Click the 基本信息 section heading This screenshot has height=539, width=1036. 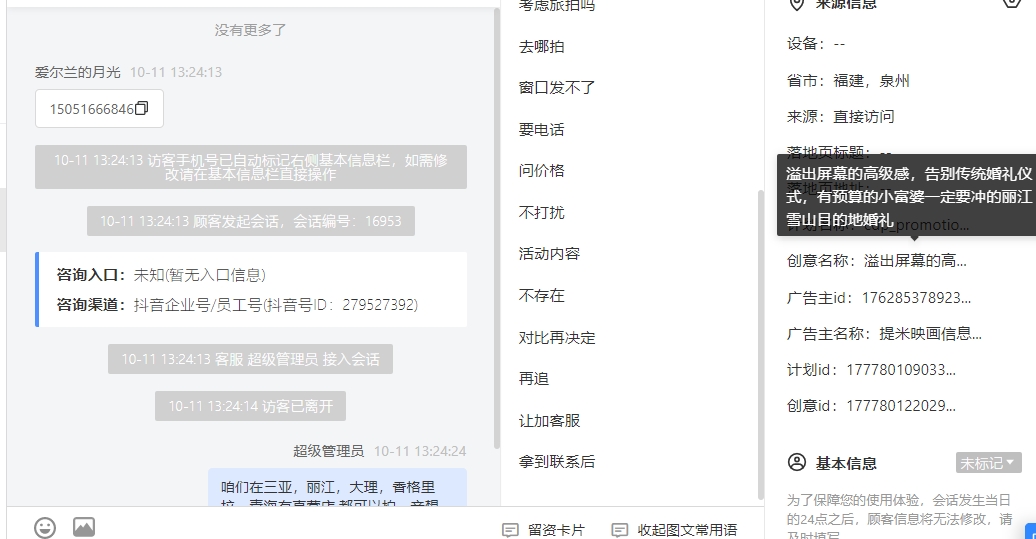(846, 463)
